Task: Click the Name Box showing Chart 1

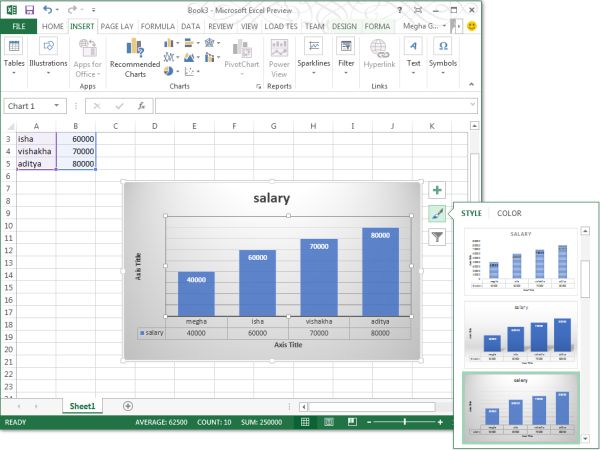Action: (28, 106)
